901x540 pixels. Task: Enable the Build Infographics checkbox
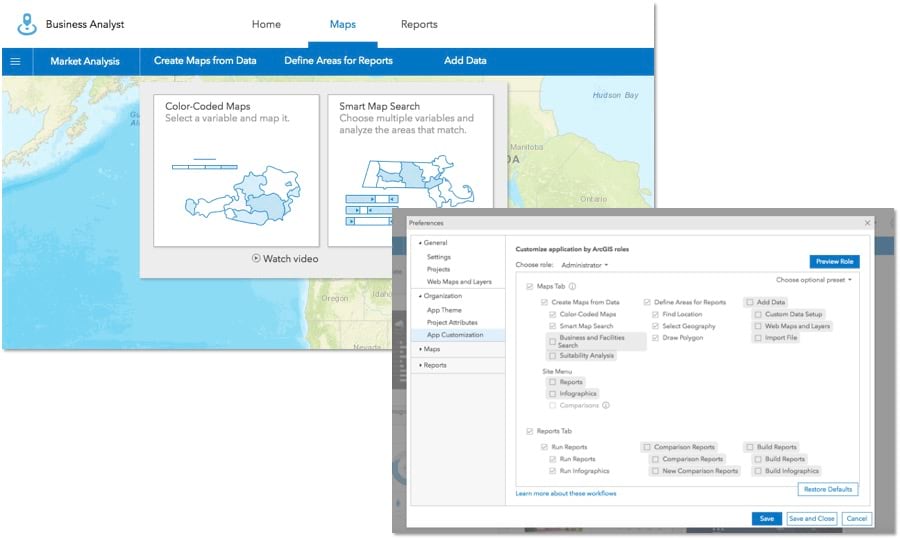pyautogui.click(x=758, y=471)
